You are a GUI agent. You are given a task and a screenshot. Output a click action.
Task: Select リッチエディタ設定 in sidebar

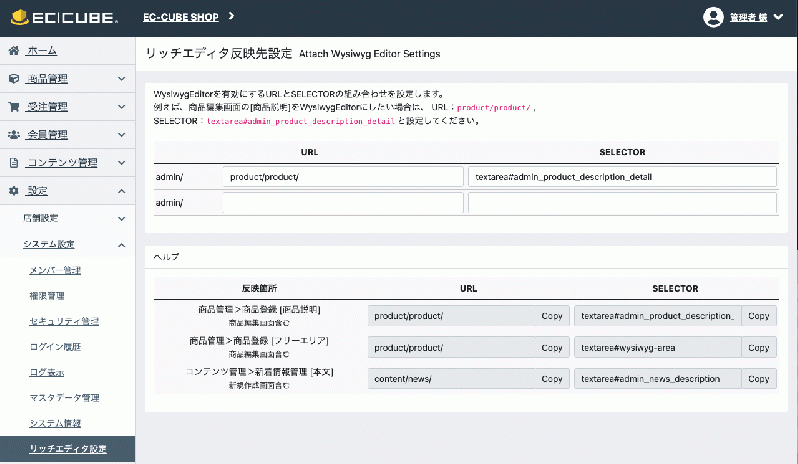pyautogui.click(x=68, y=449)
